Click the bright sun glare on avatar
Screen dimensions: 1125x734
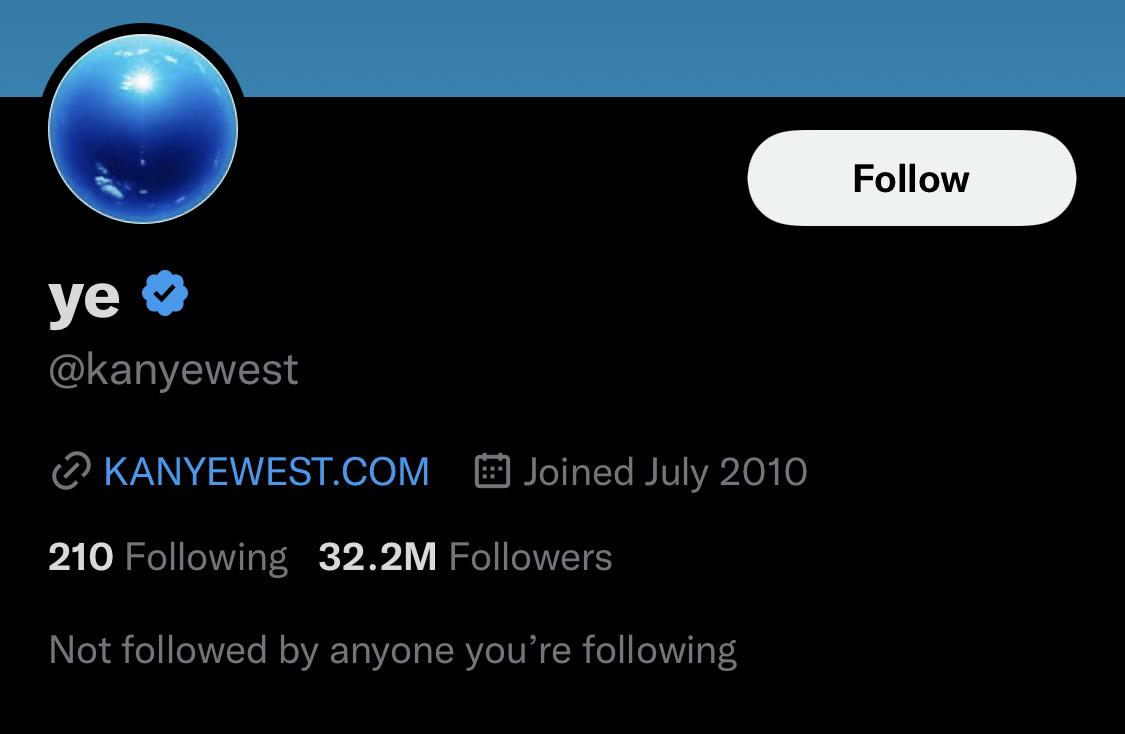tap(142, 80)
